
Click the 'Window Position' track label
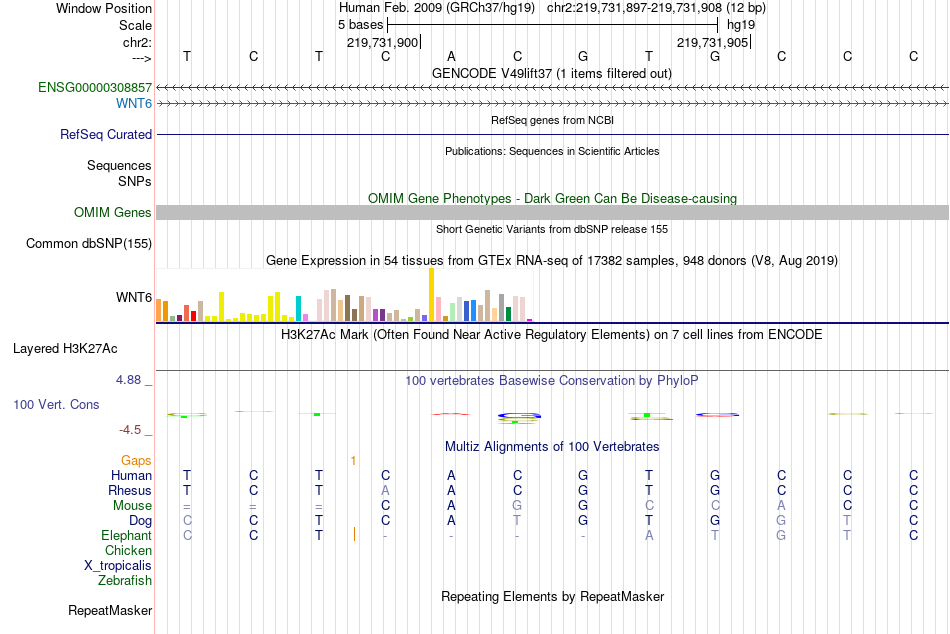[x=104, y=8]
